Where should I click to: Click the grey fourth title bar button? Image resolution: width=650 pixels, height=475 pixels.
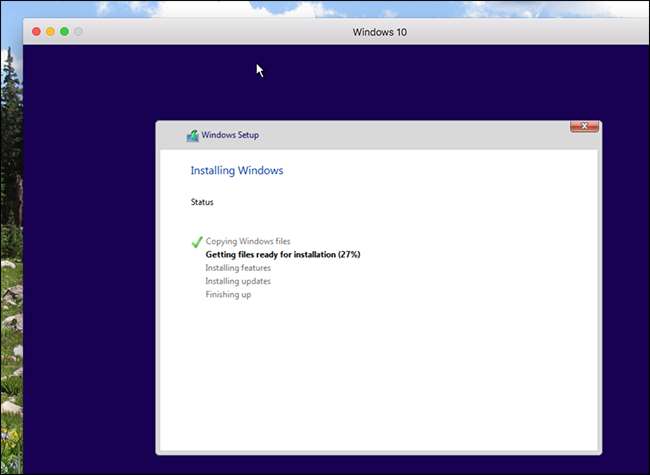(79, 32)
